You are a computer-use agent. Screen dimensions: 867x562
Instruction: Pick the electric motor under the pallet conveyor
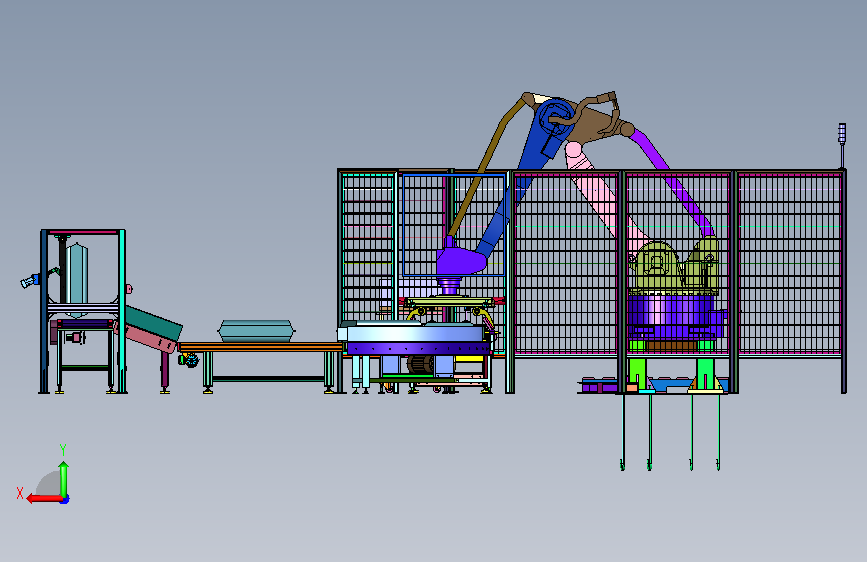(420, 366)
